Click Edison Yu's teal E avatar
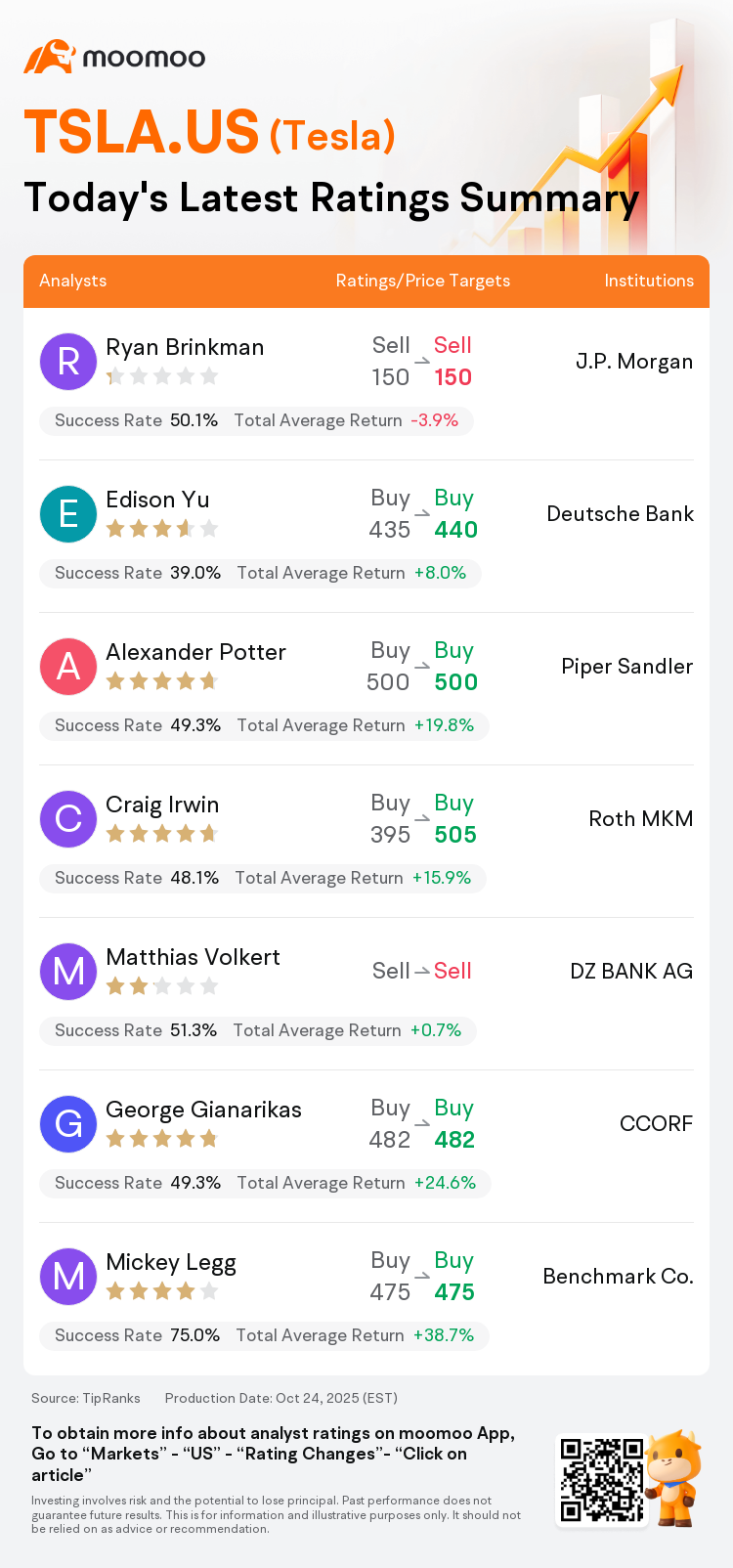This screenshot has height=1568, width=733. point(68,514)
